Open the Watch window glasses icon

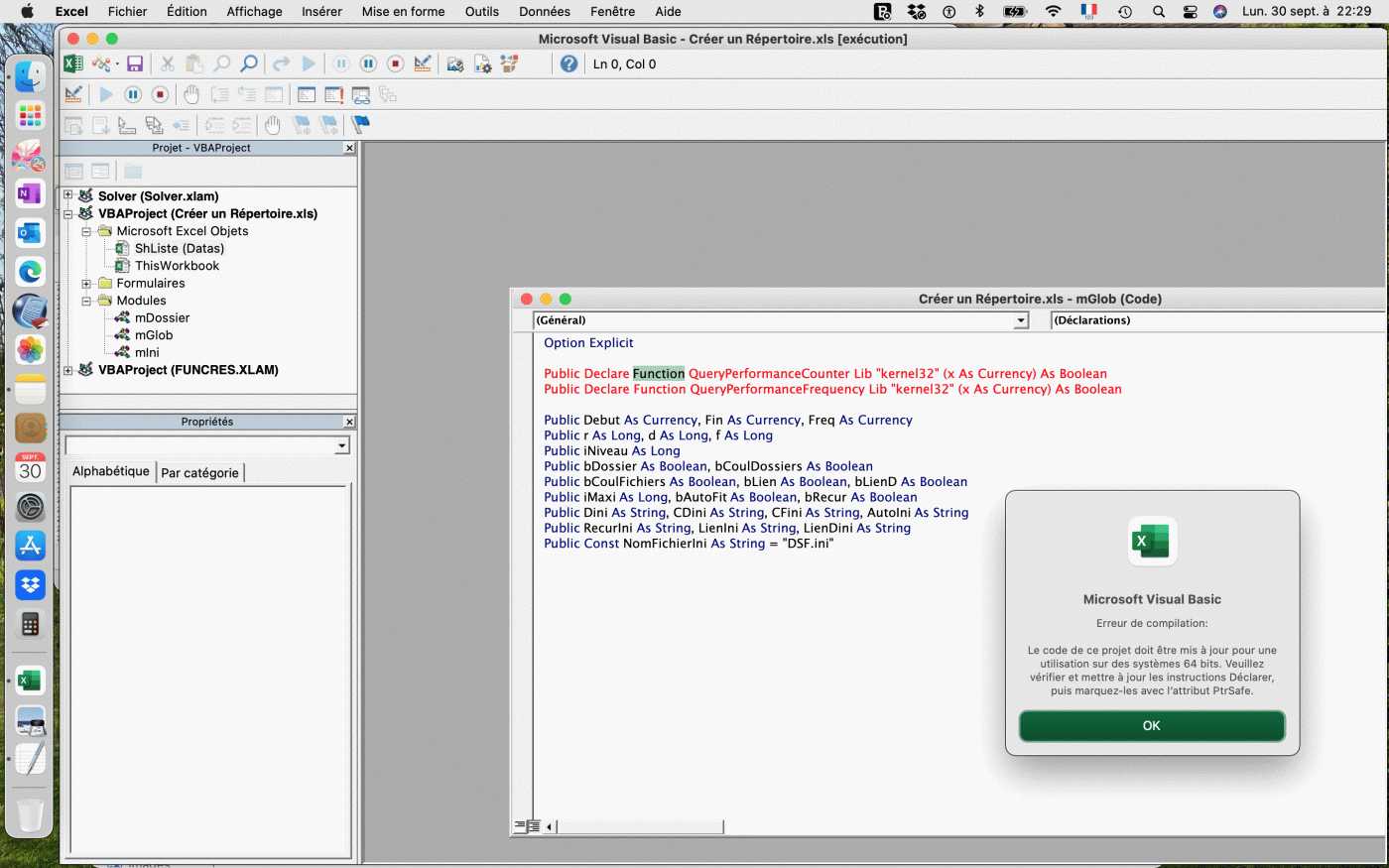coord(361,94)
